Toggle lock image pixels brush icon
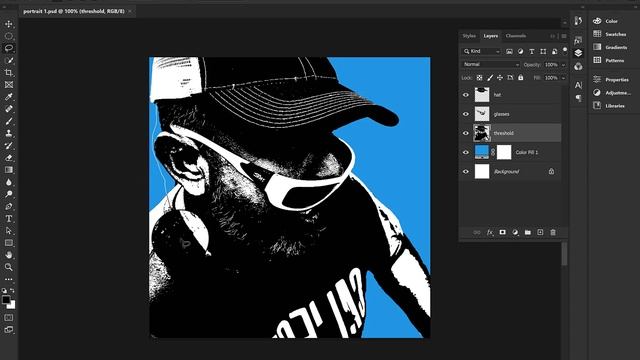The height and width of the screenshot is (360, 640). (490, 78)
